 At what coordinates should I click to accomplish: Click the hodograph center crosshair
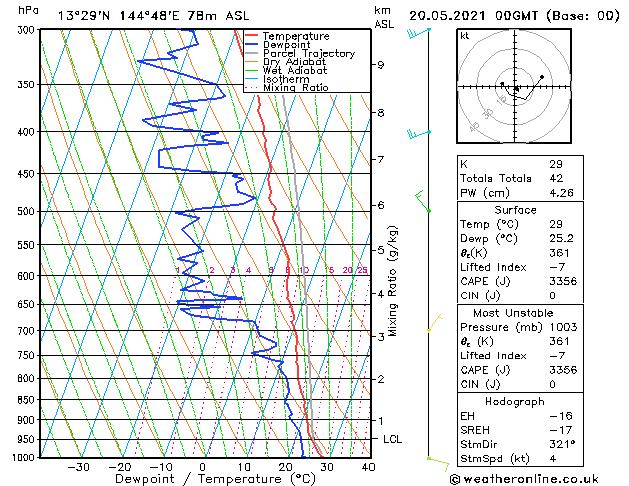coord(515,87)
